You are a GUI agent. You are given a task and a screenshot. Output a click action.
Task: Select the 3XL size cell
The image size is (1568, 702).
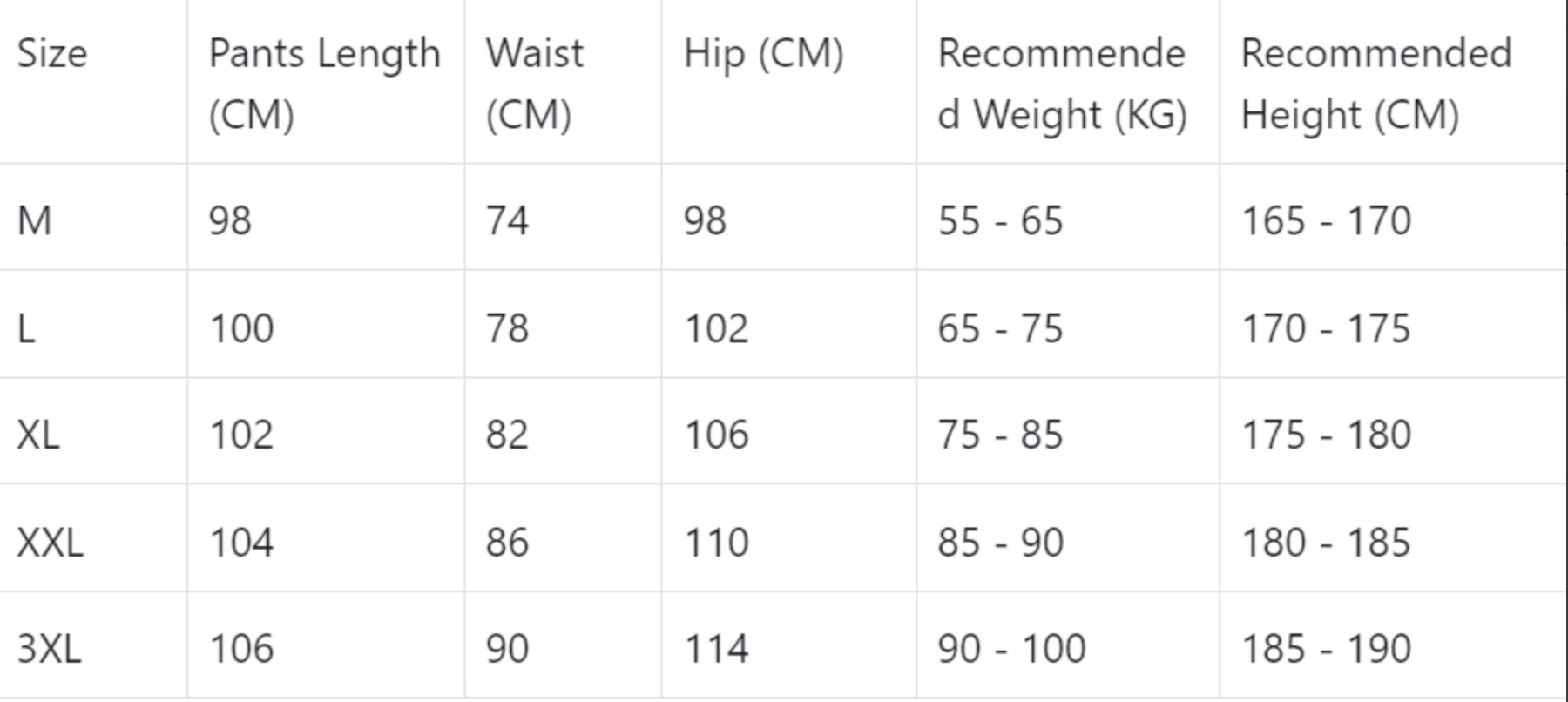pyautogui.click(x=50, y=649)
